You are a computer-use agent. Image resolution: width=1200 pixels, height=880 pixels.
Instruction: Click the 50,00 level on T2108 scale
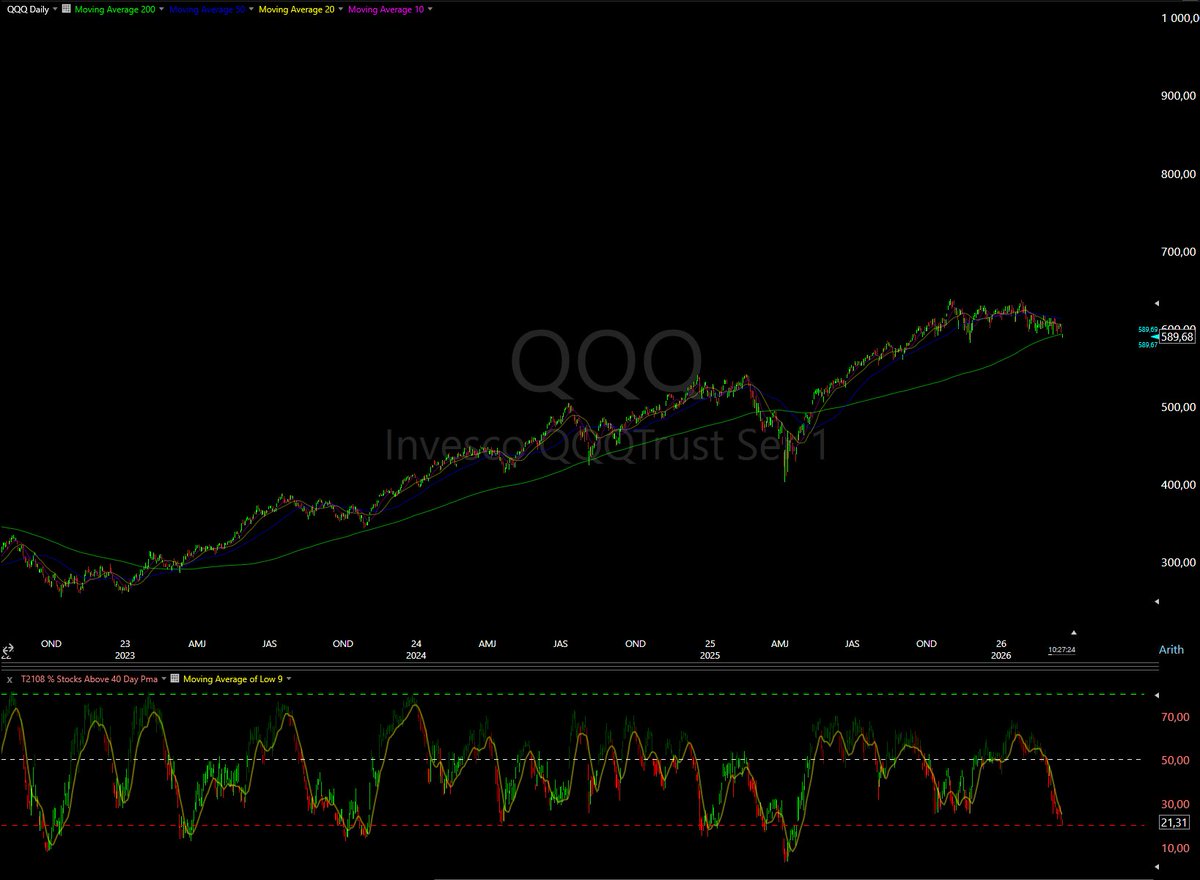pos(1175,760)
